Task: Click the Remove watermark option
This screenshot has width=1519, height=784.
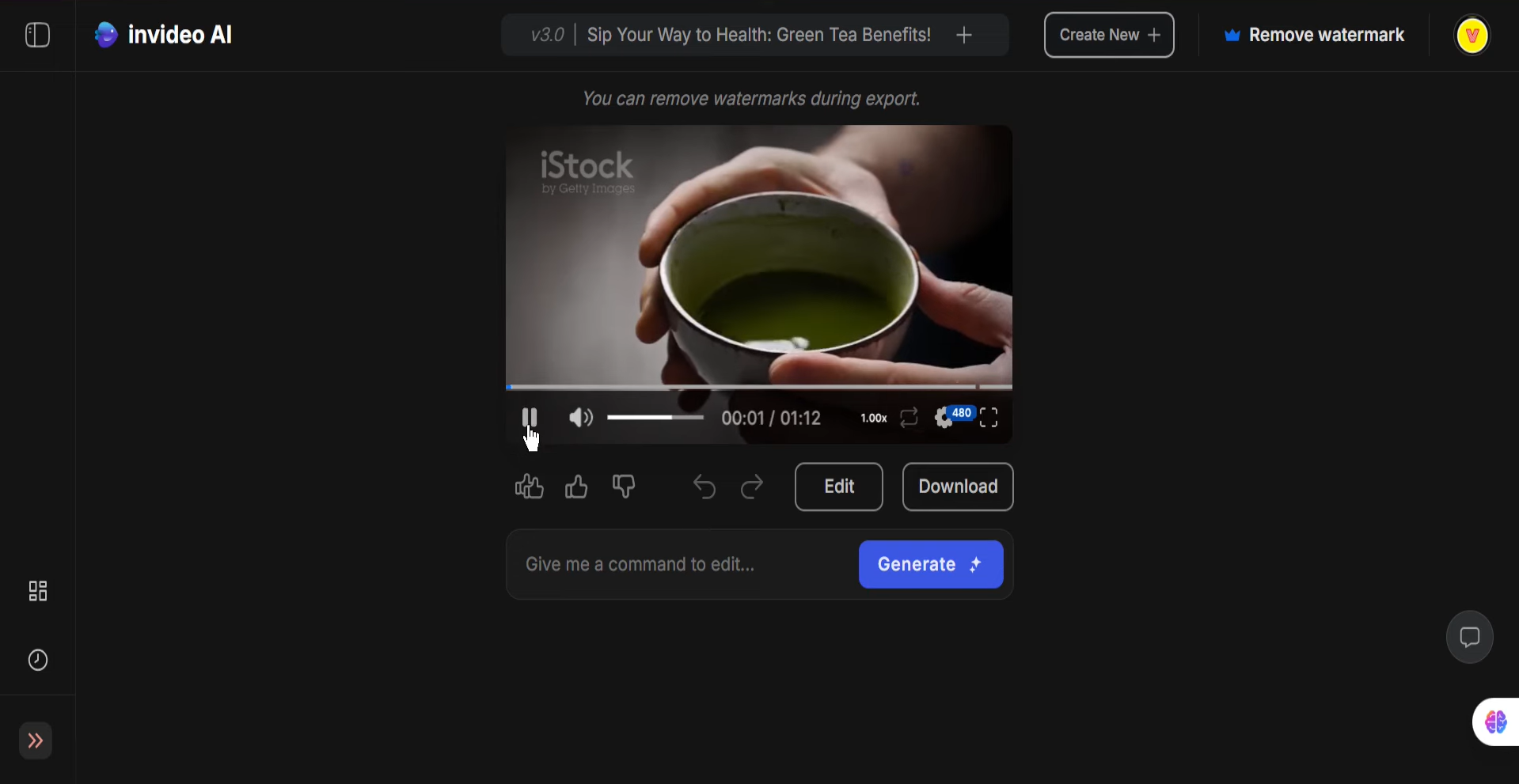Action: tap(1313, 35)
